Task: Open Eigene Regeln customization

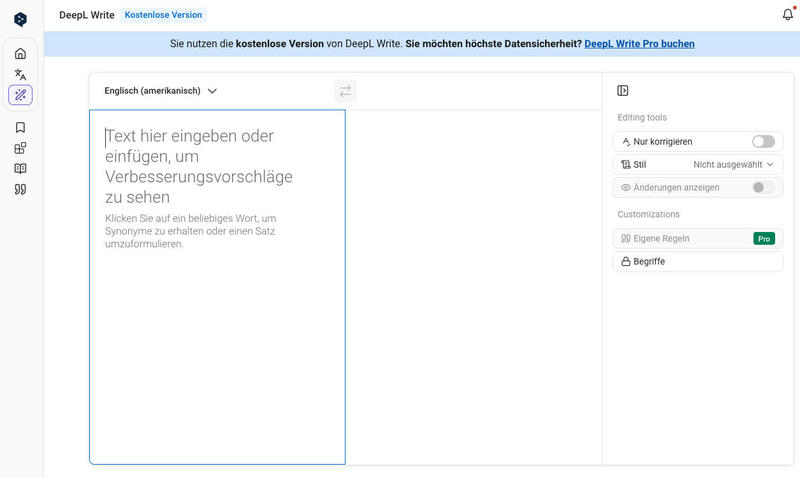Action: (698, 238)
